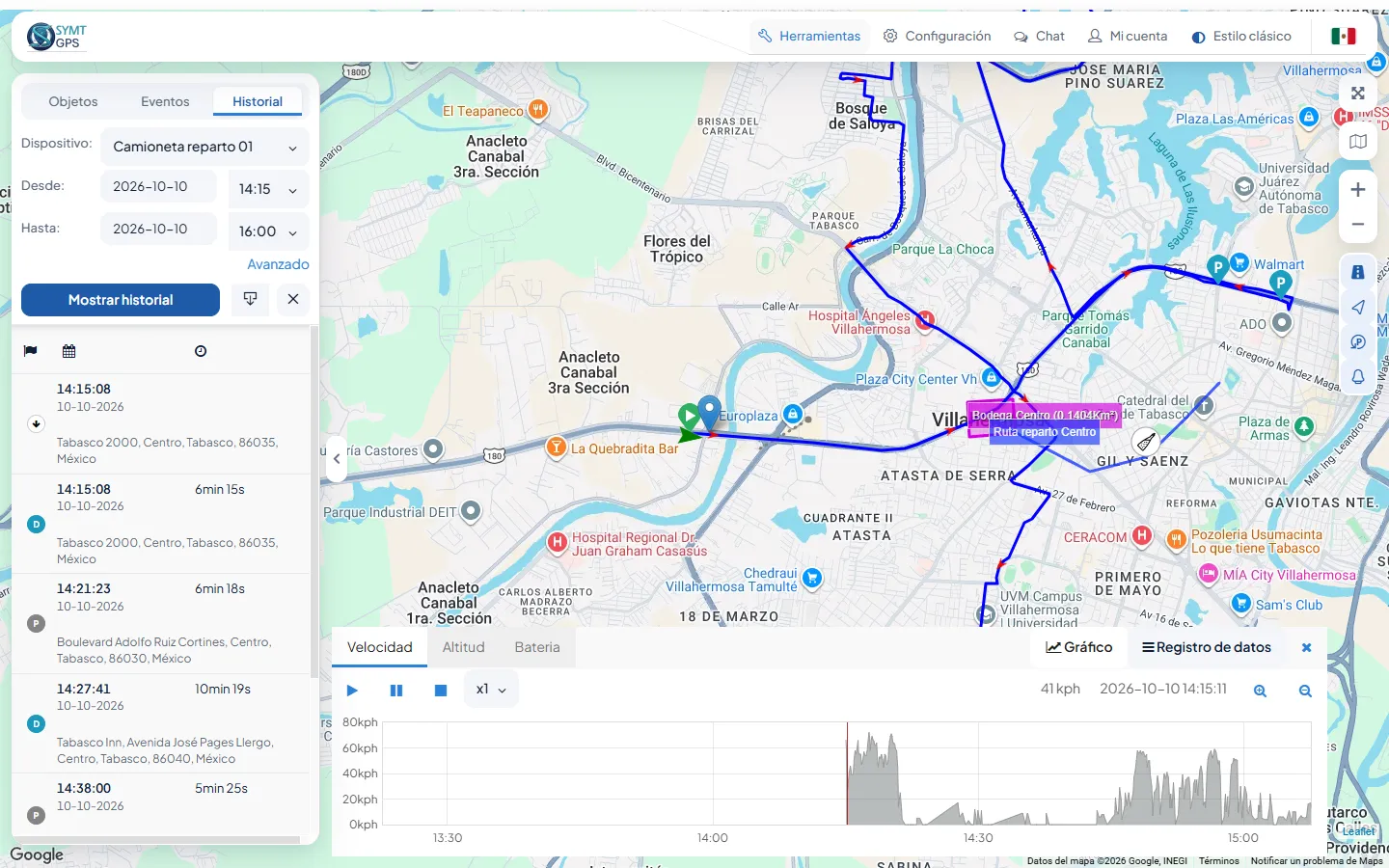Zoom out the map with minus
The height and width of the screenshot is (868, 1389).
tap(1357, 224)
